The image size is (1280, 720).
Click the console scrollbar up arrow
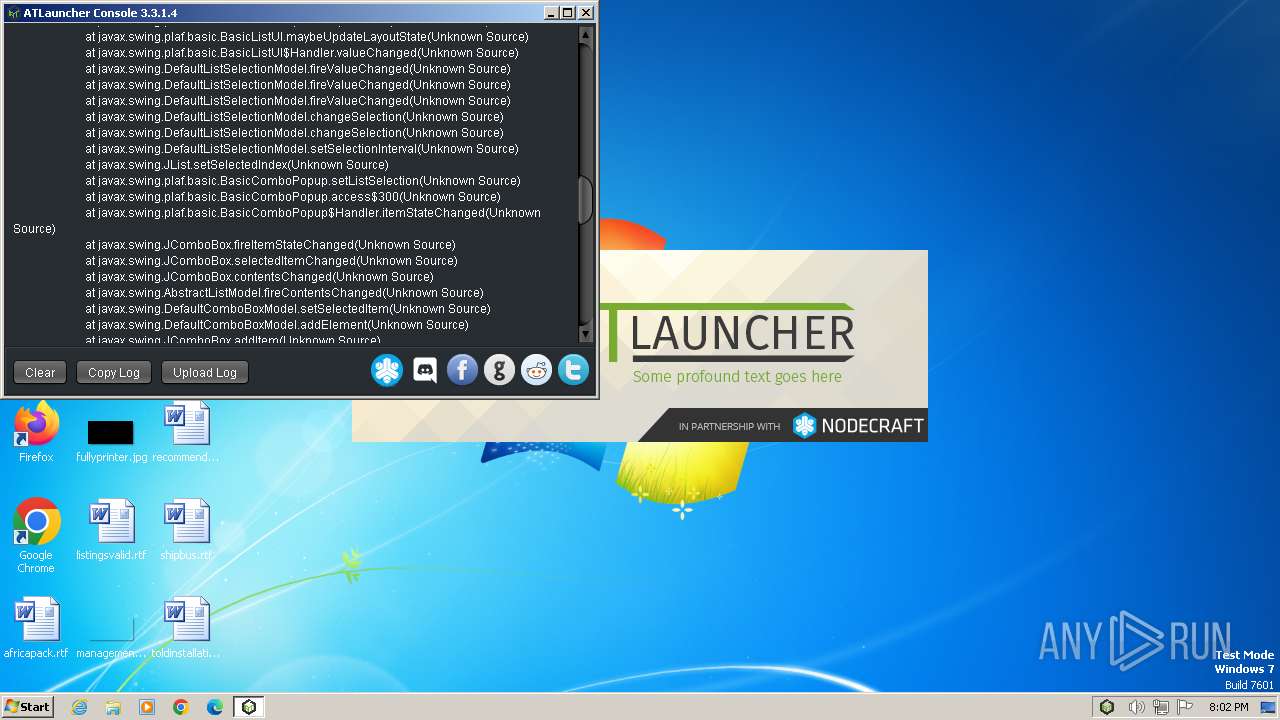coord(586,35)
